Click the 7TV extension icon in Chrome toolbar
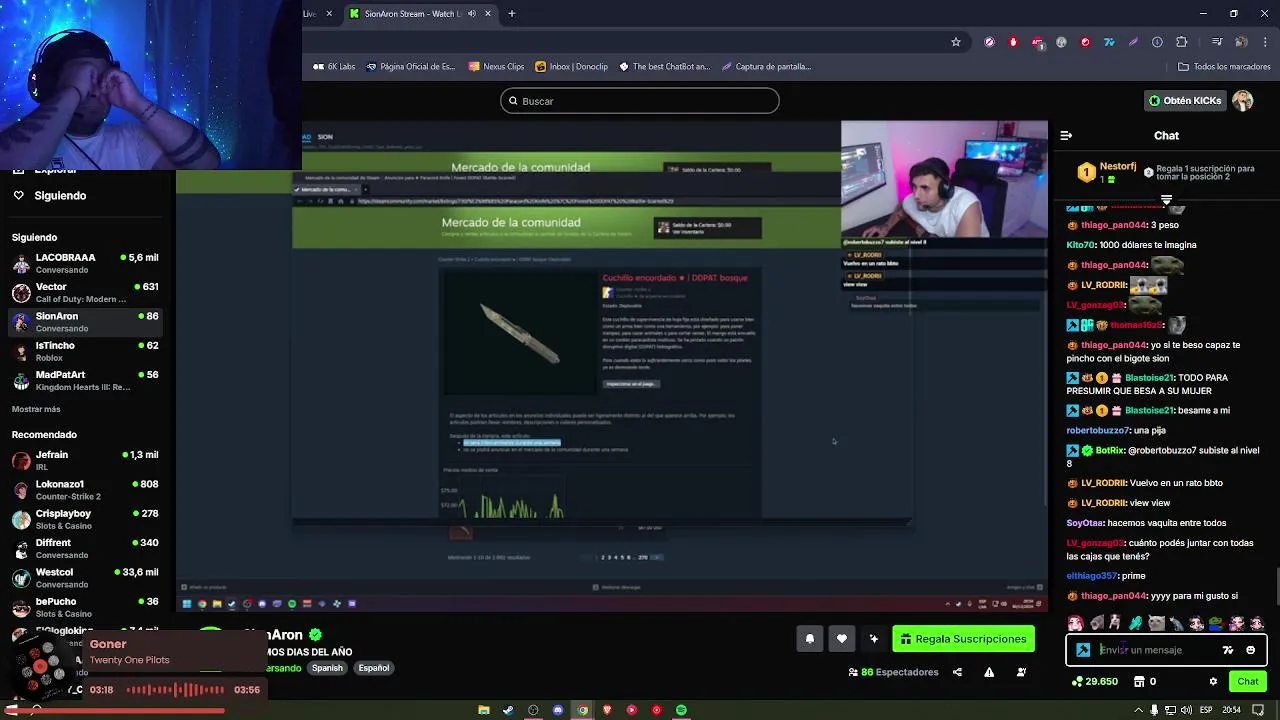The width and height of the screenshot is (1280, 720). click(x=1109, y=42)
